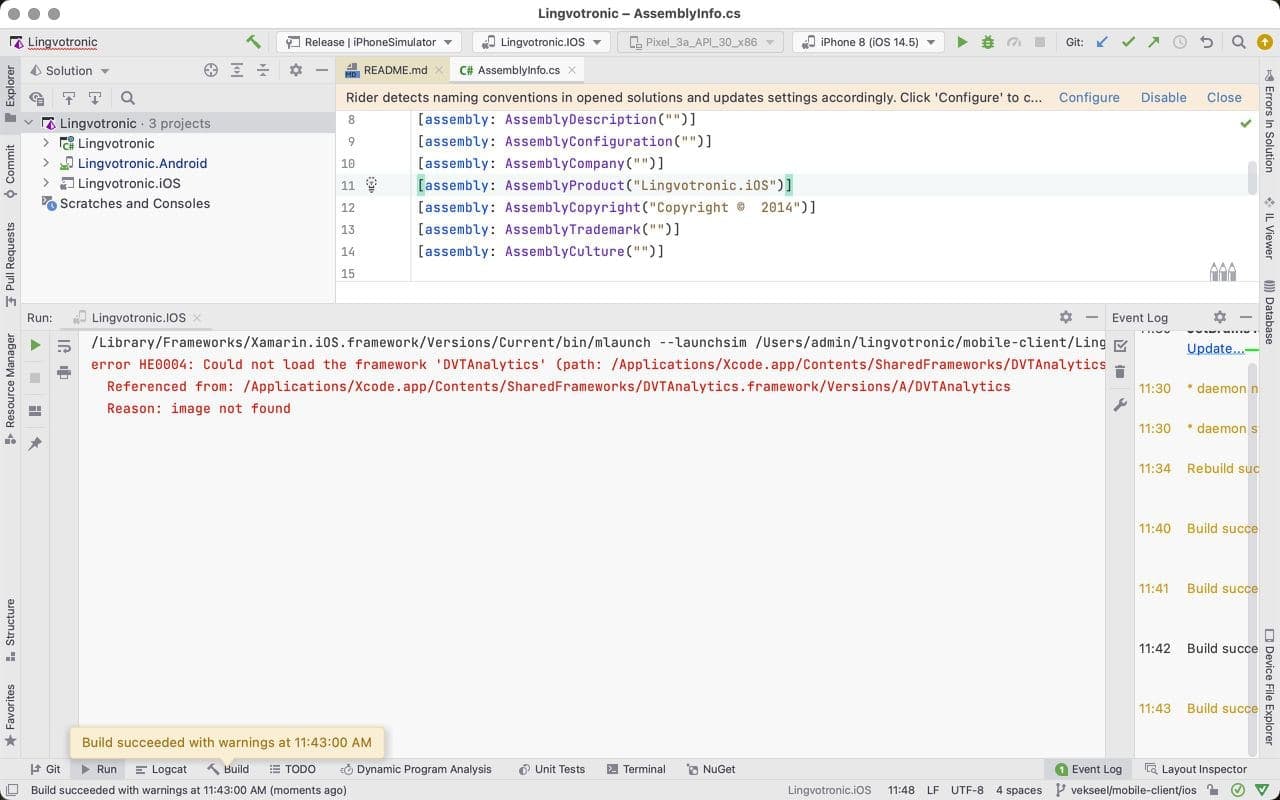This screenshot has height=800, width=1280.
Task: Click Git commit checkmark icon
Action: coord(1128,42)
